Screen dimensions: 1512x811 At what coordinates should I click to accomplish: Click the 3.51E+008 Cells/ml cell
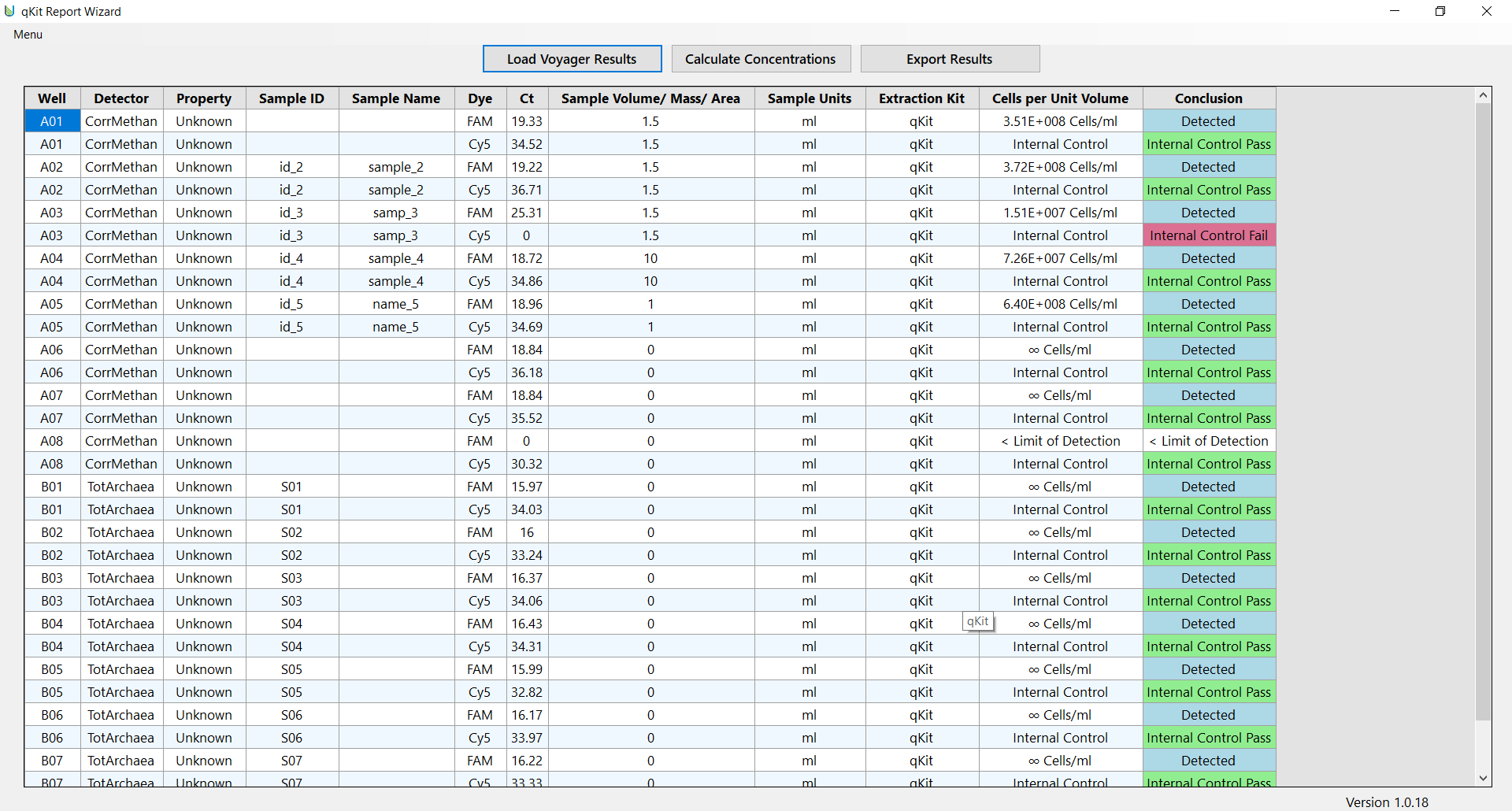coord(1060,121)
